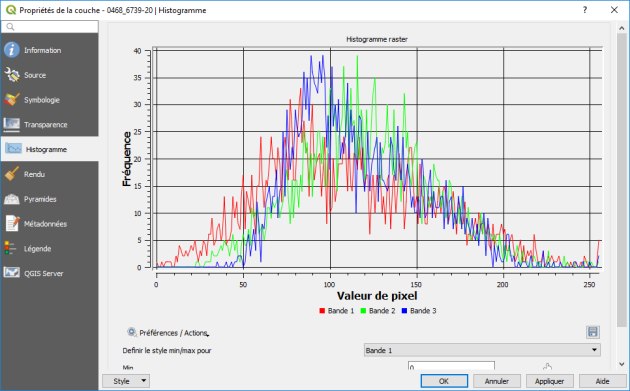Select the Rendu tab
Screen dimensions: 630x391
point(49,174)
